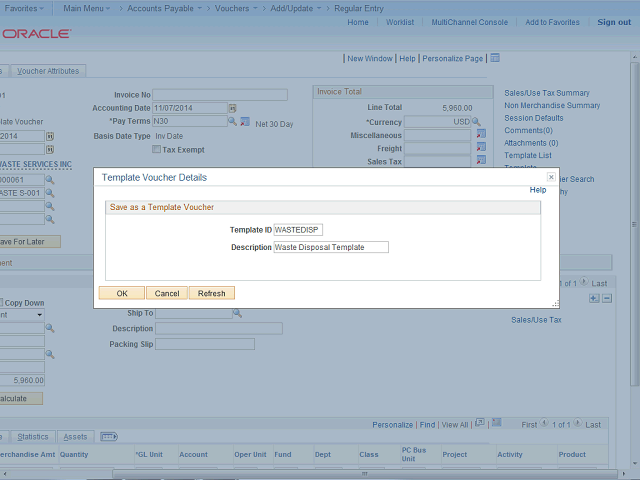Open Template List link
Viewport: 640px width, 480px height.
coord(528,155)
